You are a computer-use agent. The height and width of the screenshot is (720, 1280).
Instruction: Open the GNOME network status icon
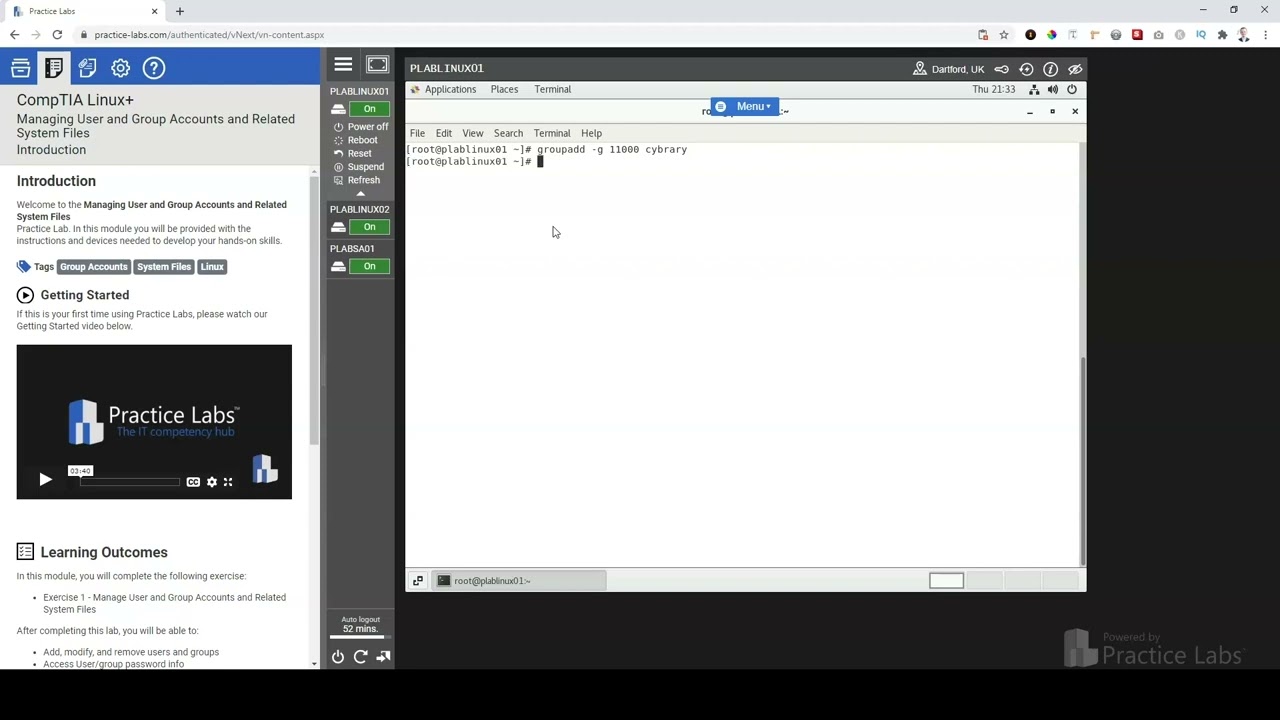click(1034, 90)
